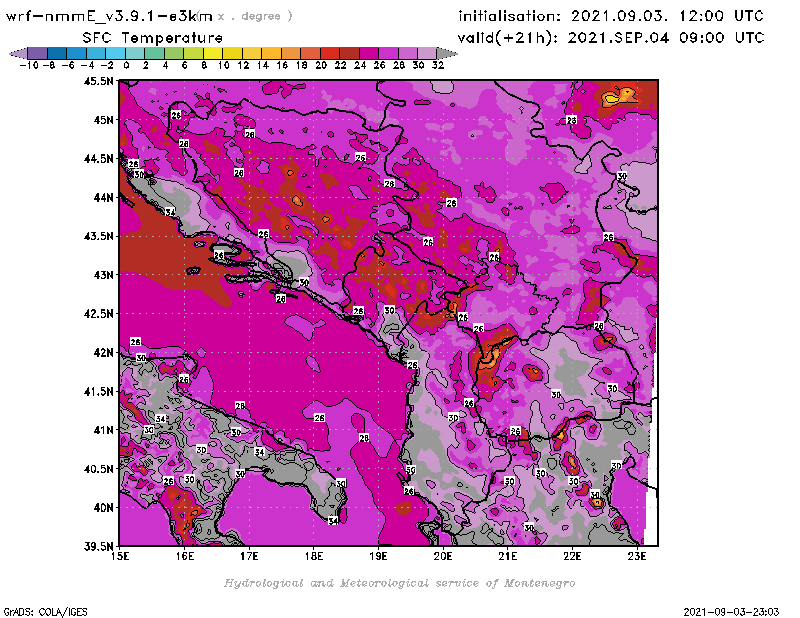Screen dimensions: 800x618
Task: Click the '19E' longitude axis label
Action: 379,556
